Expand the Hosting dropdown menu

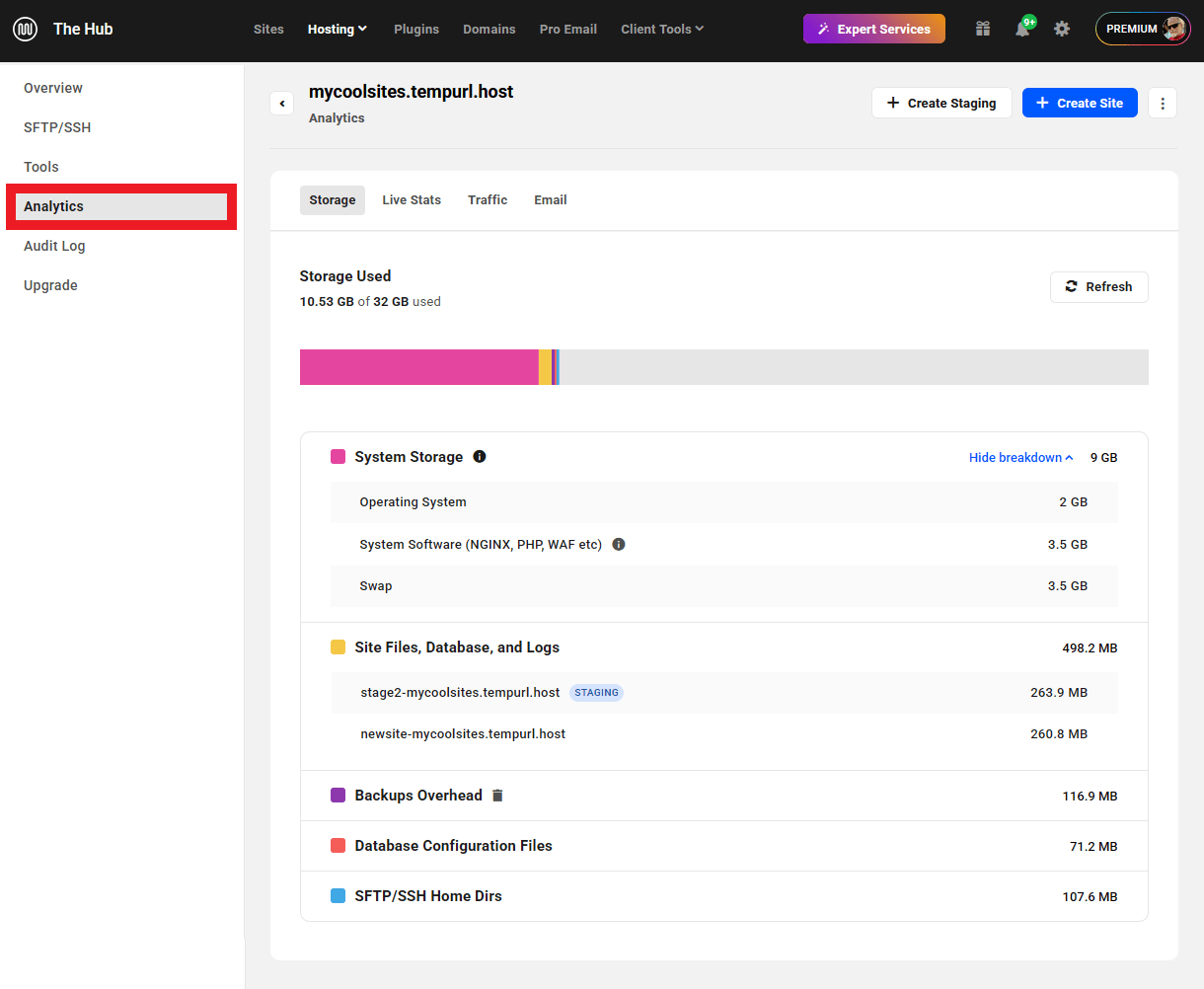[x=338, y=29]
